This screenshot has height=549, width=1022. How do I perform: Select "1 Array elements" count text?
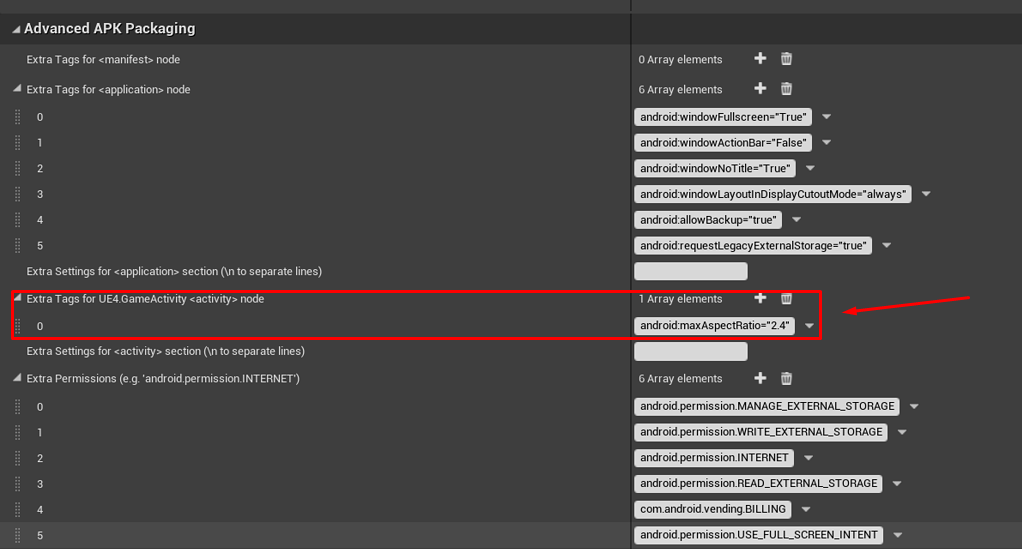point(680,299)
